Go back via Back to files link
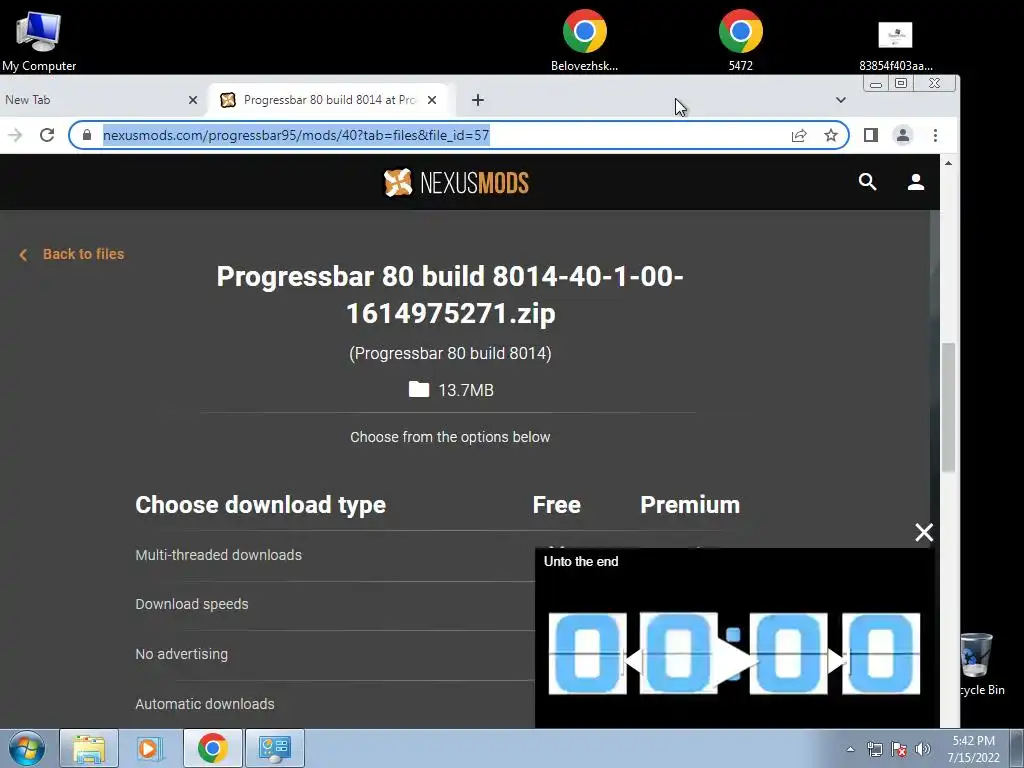 coord(72,254)
